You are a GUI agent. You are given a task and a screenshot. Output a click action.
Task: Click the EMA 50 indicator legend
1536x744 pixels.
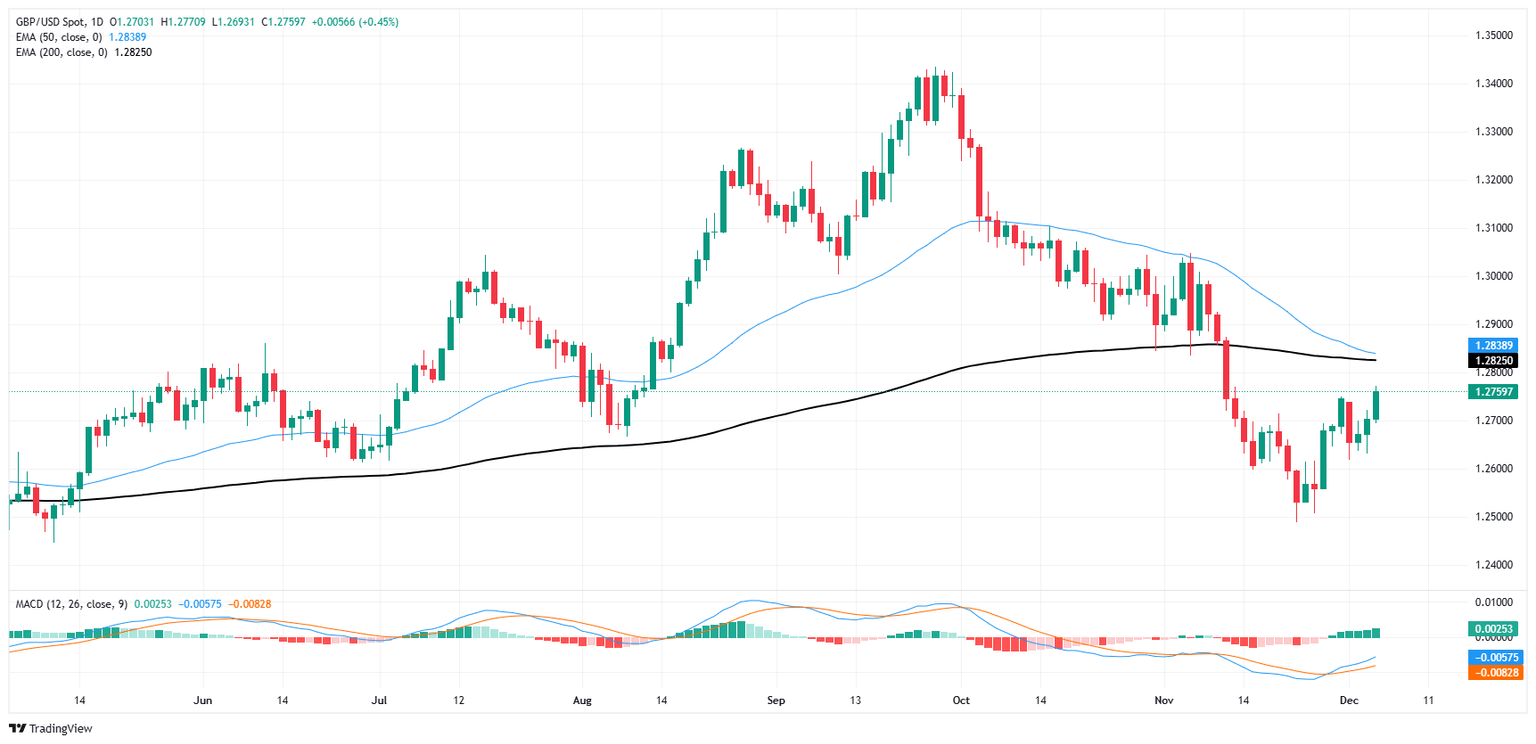point(70,37)
